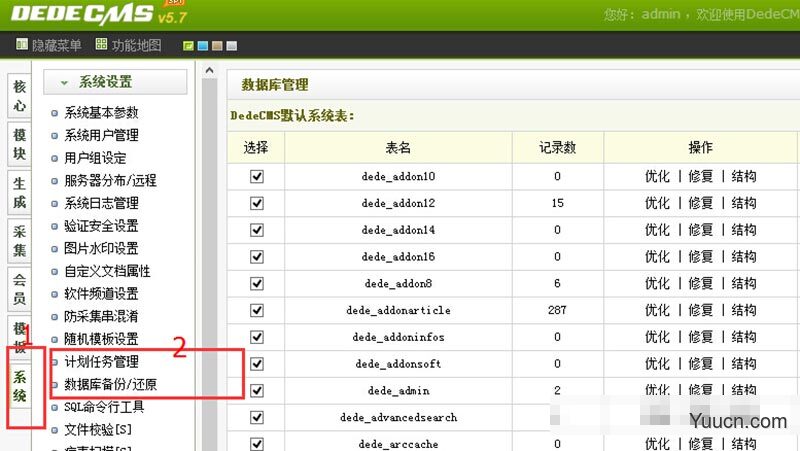
Task: Click 优化 for dede_addon12 table
Action: pyautogui.click(x=657, y=203)
